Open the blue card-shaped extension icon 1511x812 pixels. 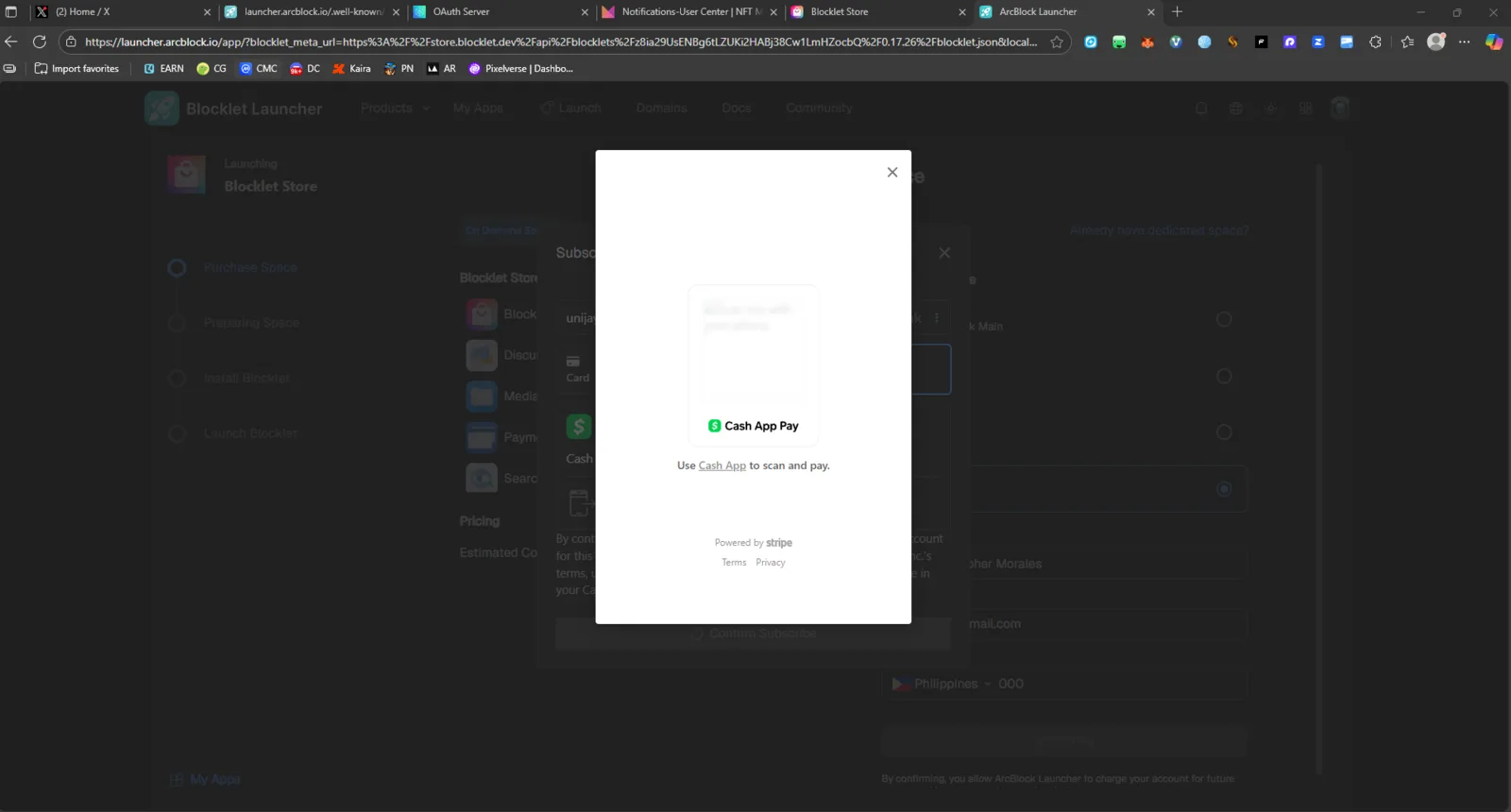1347,42
